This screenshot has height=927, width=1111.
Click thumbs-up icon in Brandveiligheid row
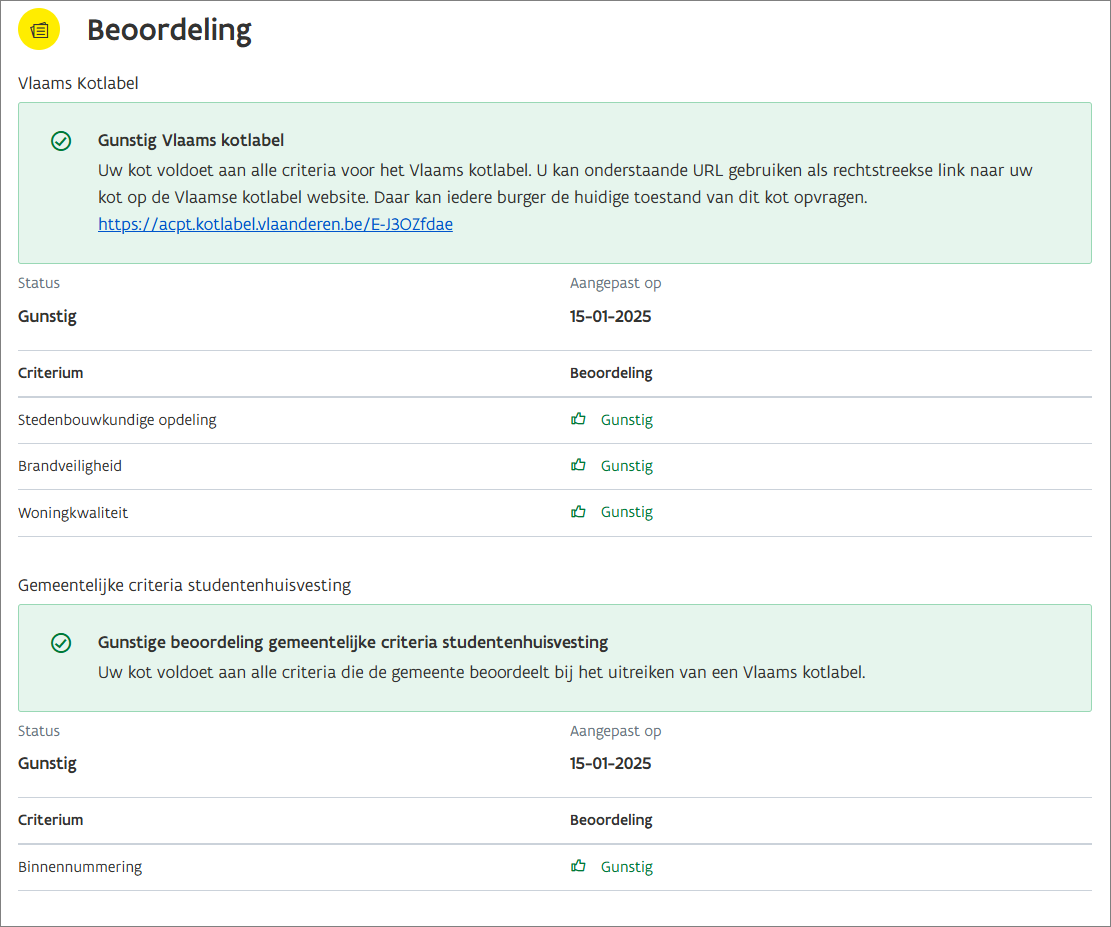click(578, 465)
